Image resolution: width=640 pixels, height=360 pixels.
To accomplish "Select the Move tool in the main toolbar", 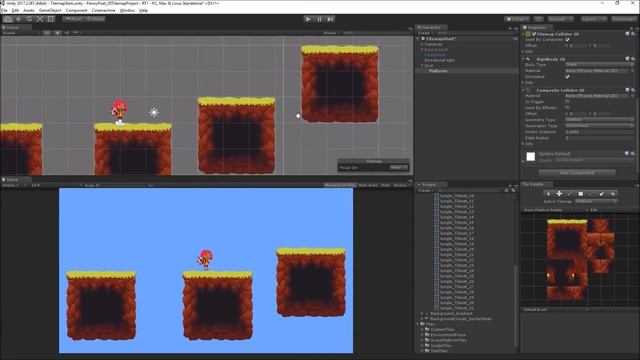I will 18,19.
